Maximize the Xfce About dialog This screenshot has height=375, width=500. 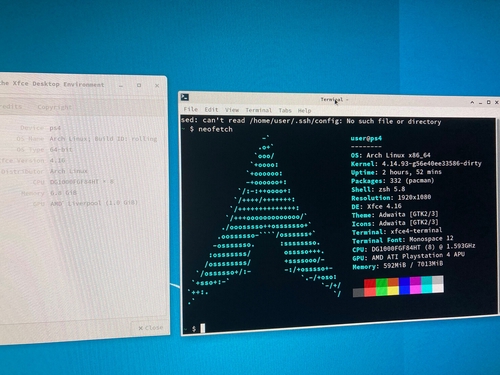tap(139, 85)
